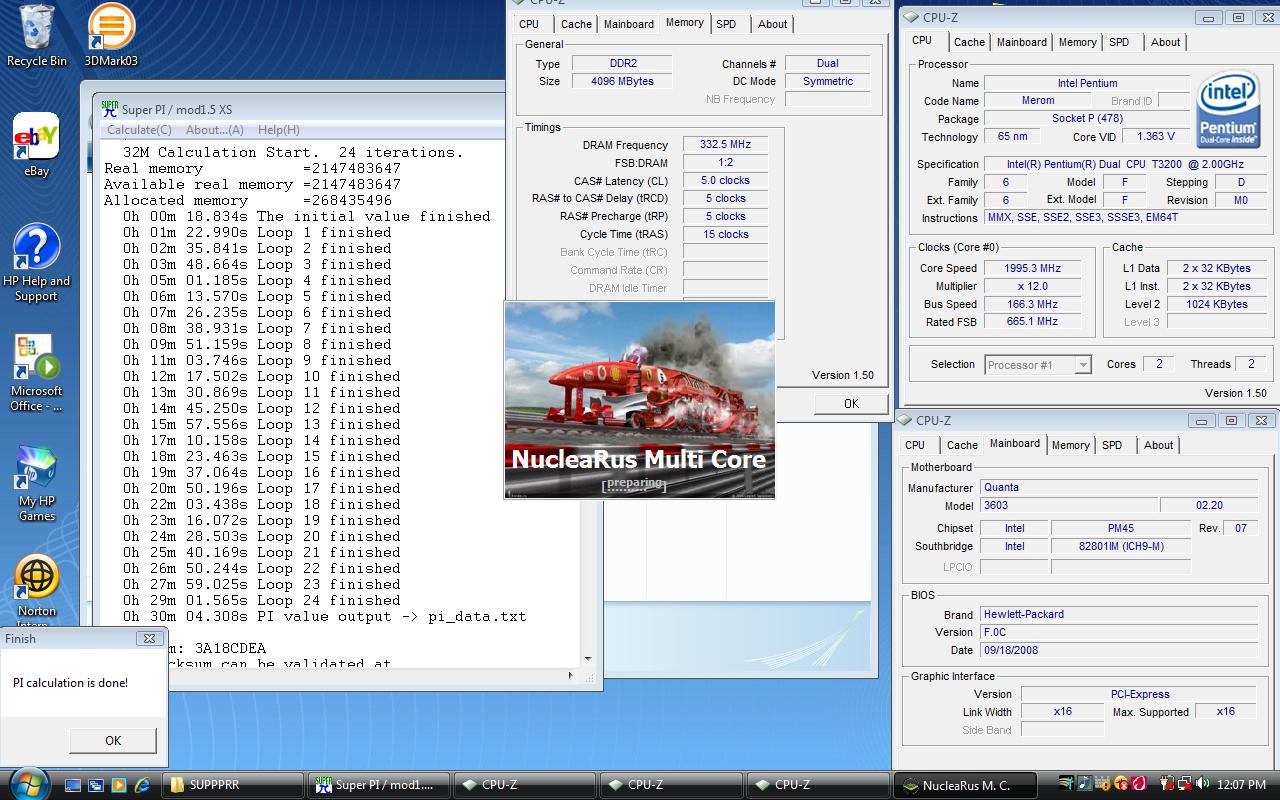Click the DRAM Frequency 332.5 MHz value
This screenshot has height=800, width=1280.
point(726,145)
